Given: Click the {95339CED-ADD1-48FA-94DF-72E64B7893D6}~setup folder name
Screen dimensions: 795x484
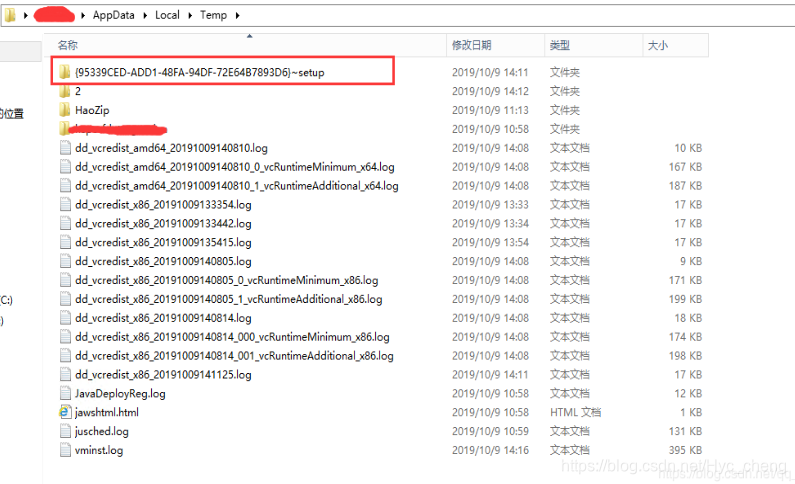Looking at the screenshot, I should (x=199, y=72).
